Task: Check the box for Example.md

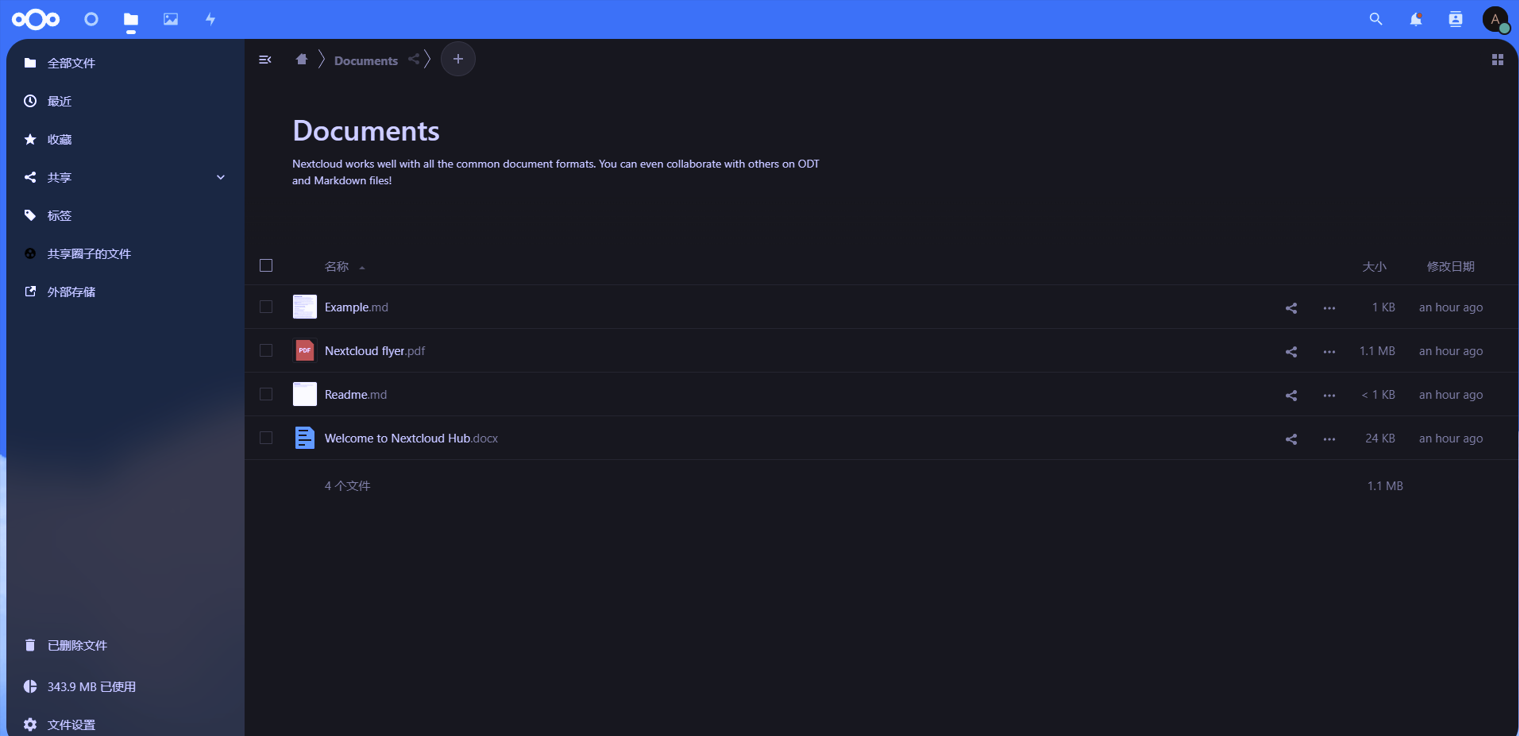Action: point(266,307)
